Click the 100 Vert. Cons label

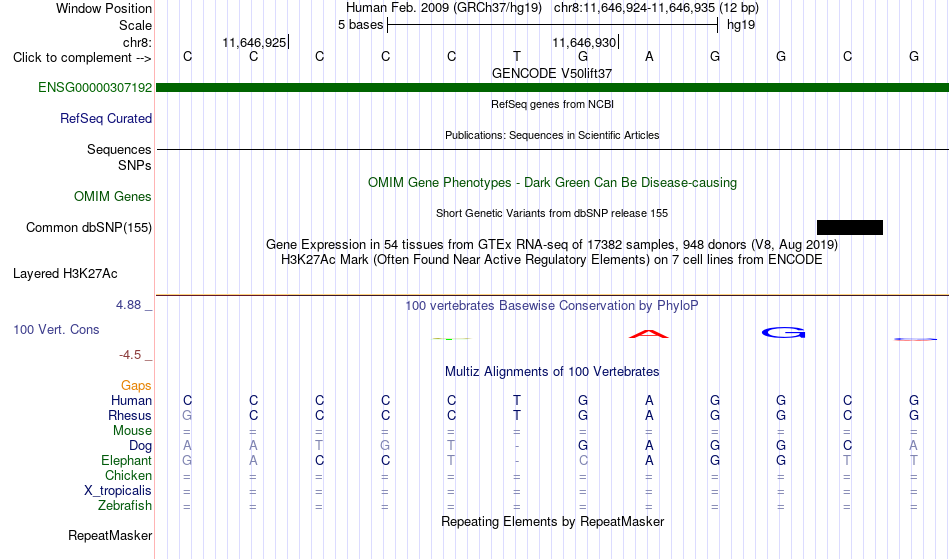56,329
